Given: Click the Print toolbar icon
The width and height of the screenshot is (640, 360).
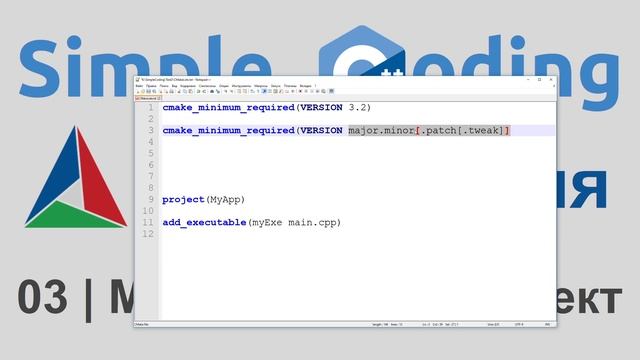Looking at the screenshot, I should [x=171, y=91].
